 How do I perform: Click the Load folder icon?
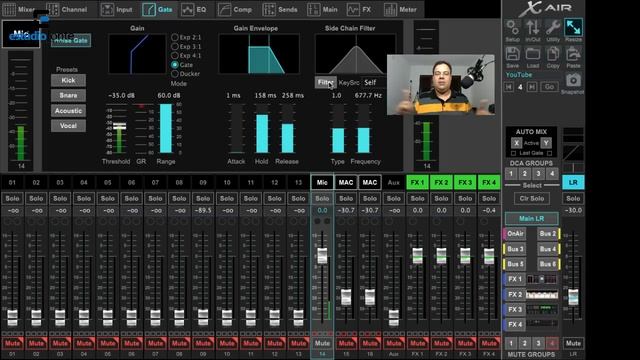[x=533, y=54]
